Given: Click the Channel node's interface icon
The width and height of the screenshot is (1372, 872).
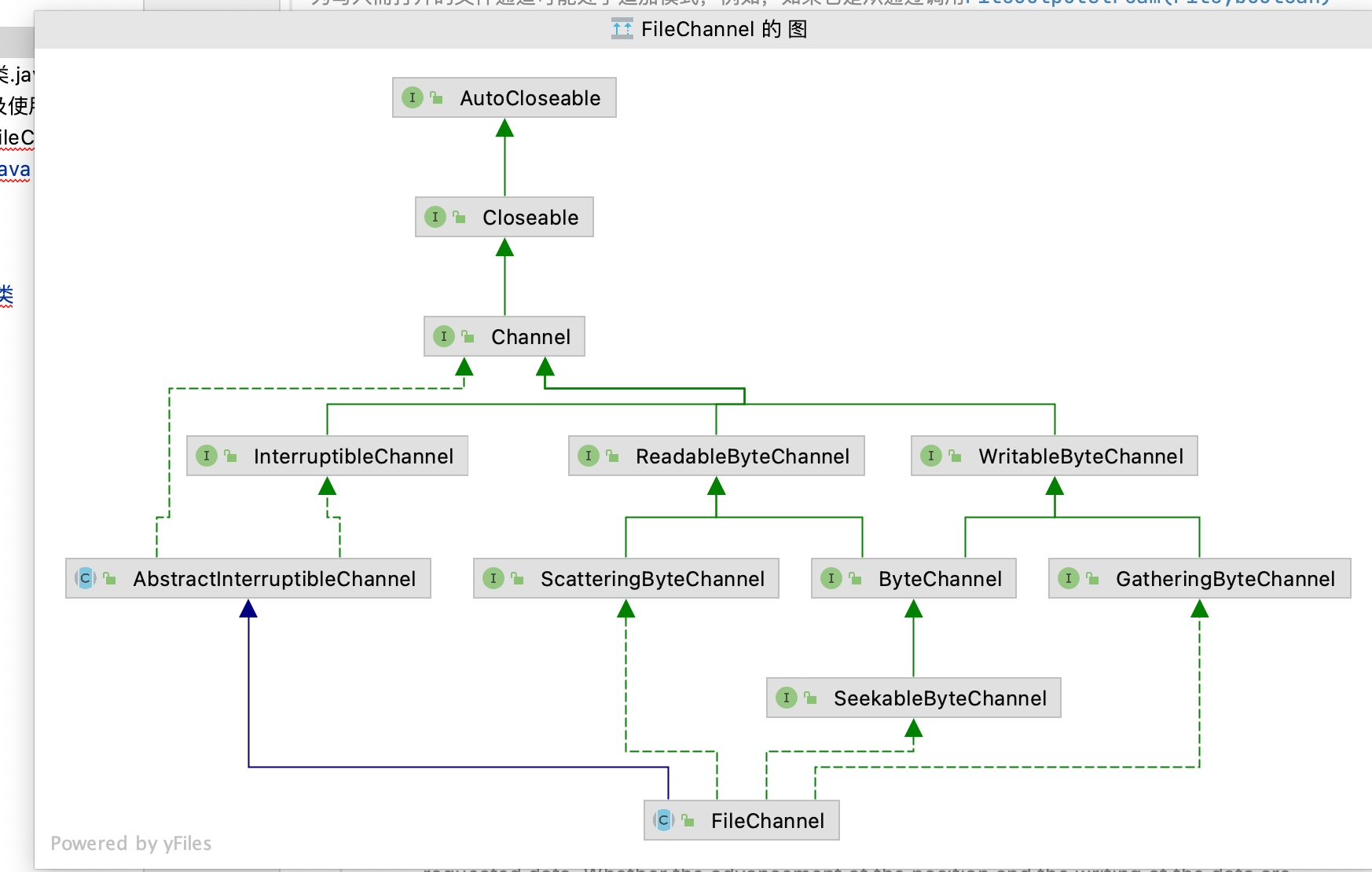Looking at the screenshot, I should point(444,337).
